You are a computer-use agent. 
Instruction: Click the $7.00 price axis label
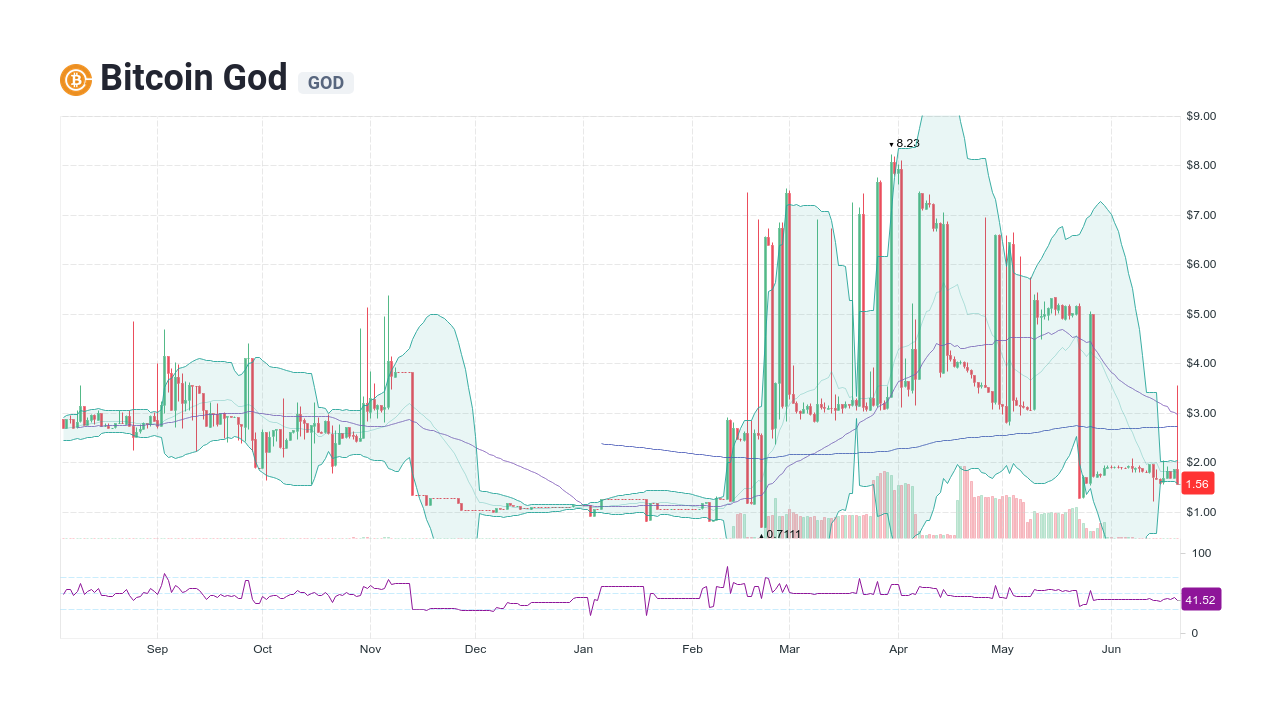pyautogui.click(x=1201, y=215)
